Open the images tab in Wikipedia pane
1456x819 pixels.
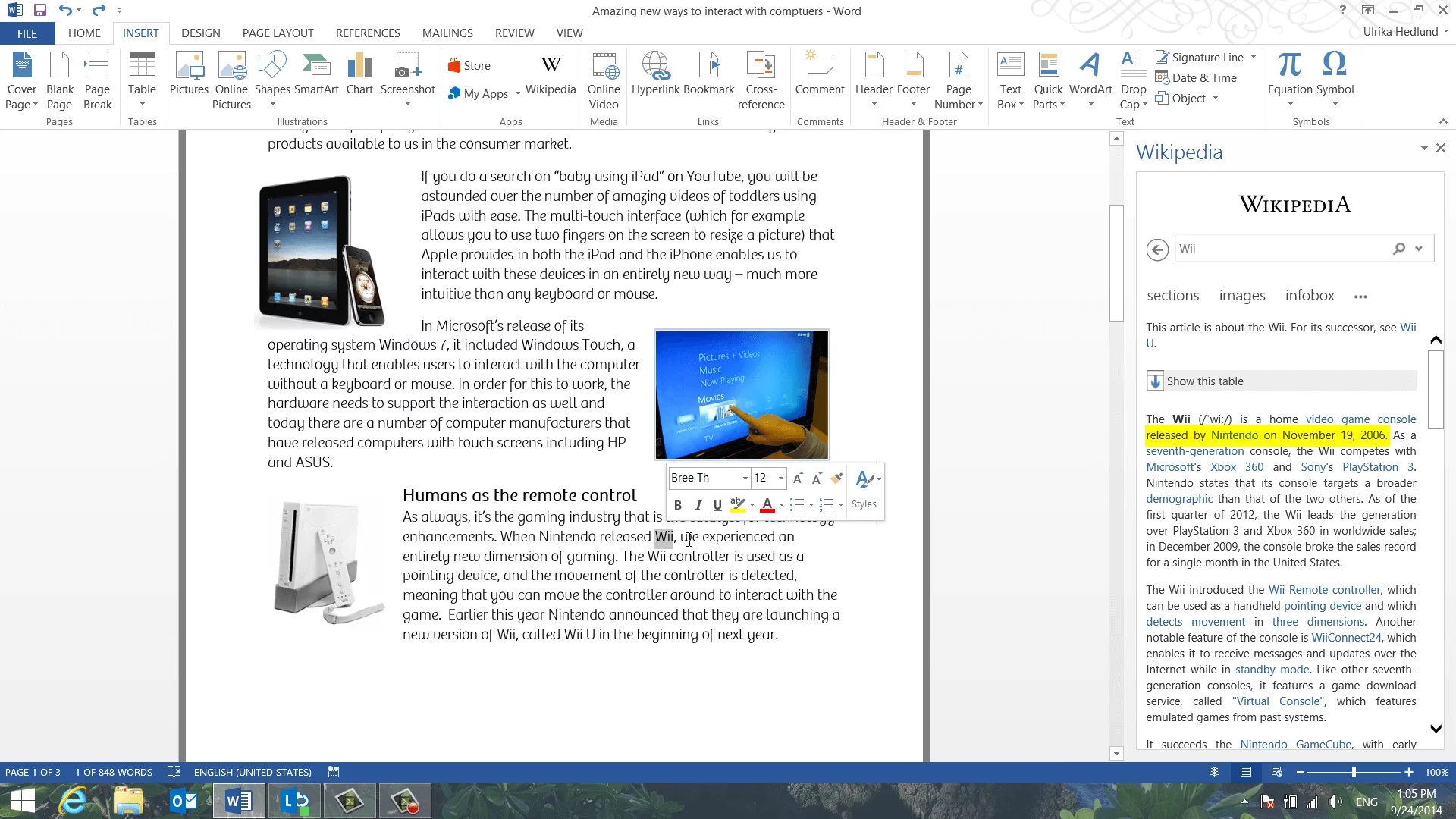[1241, 296]
